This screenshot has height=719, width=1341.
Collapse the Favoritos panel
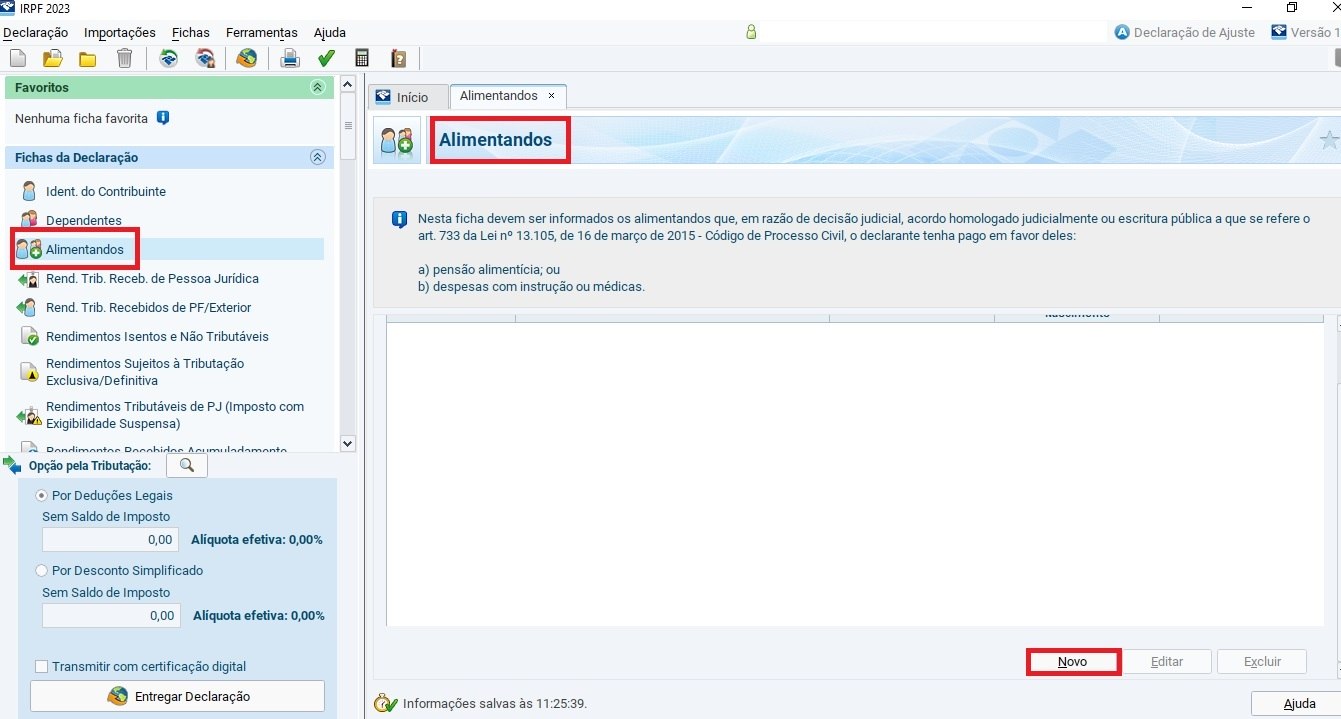pyautogui.click(x=318, y=88)
